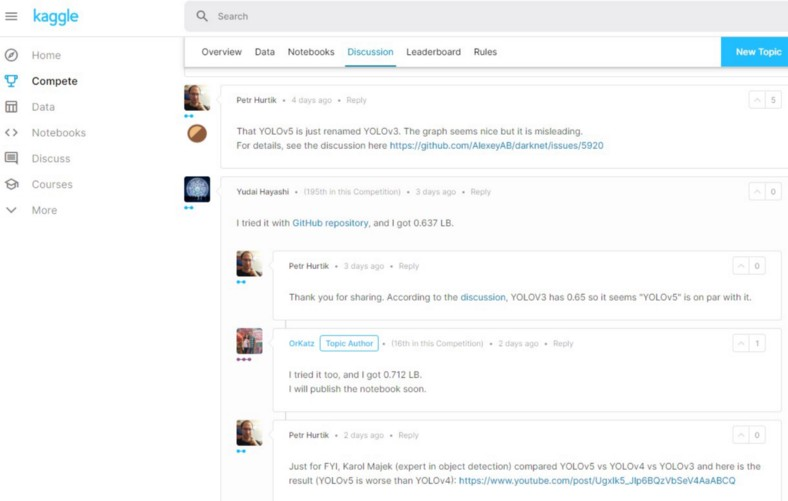Switch to the Data tab
788x501 pixels.
point(265,52)
